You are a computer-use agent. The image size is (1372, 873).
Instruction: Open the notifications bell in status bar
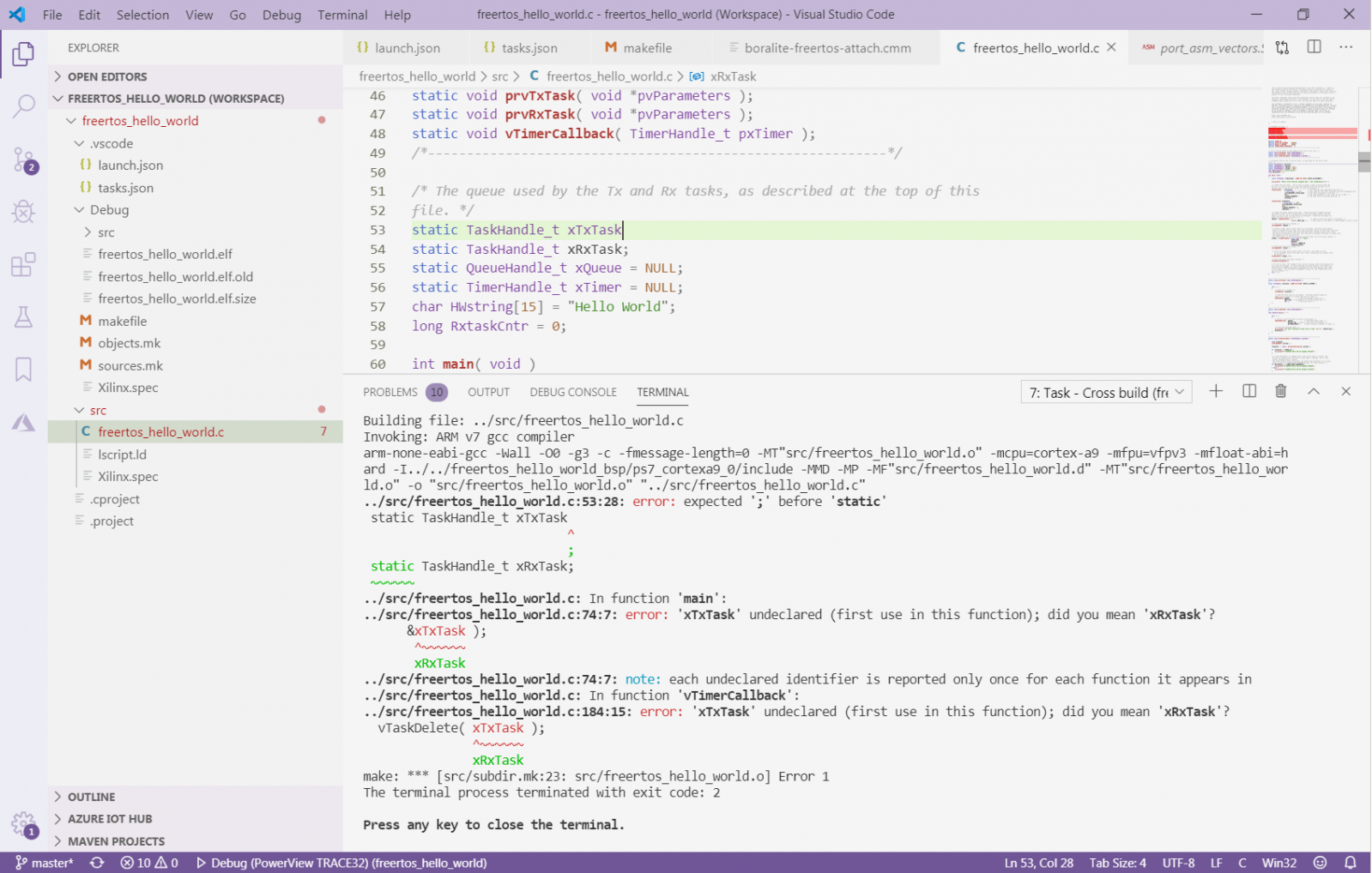(1350, 863)
